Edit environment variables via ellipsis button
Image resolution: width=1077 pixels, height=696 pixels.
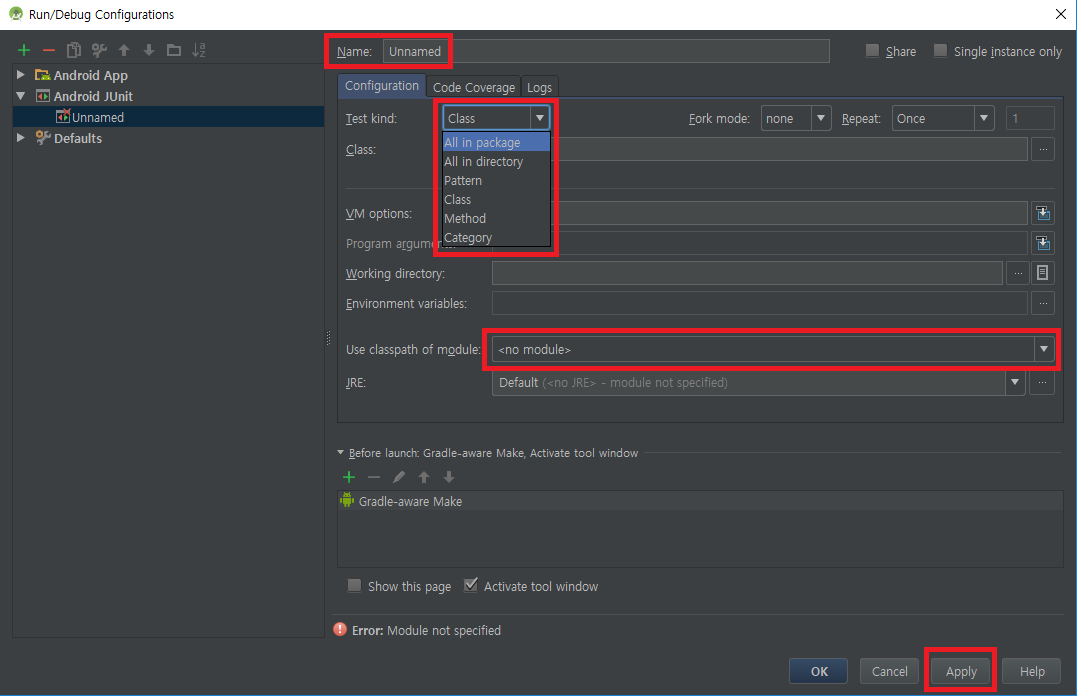coord(1043,303)
